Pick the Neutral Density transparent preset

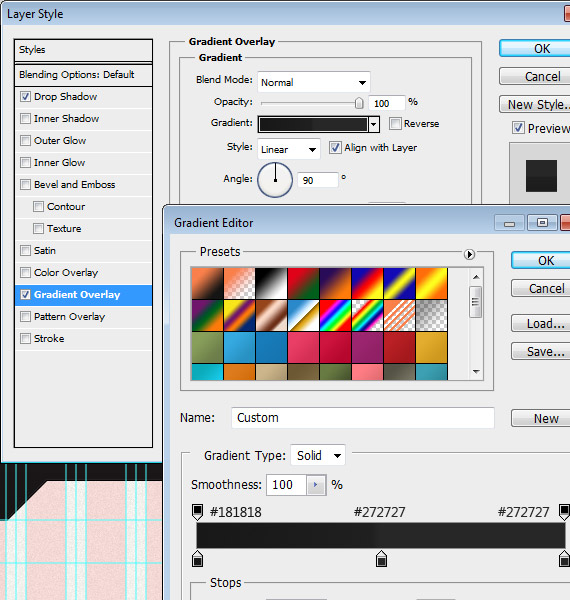click(432, 316)
